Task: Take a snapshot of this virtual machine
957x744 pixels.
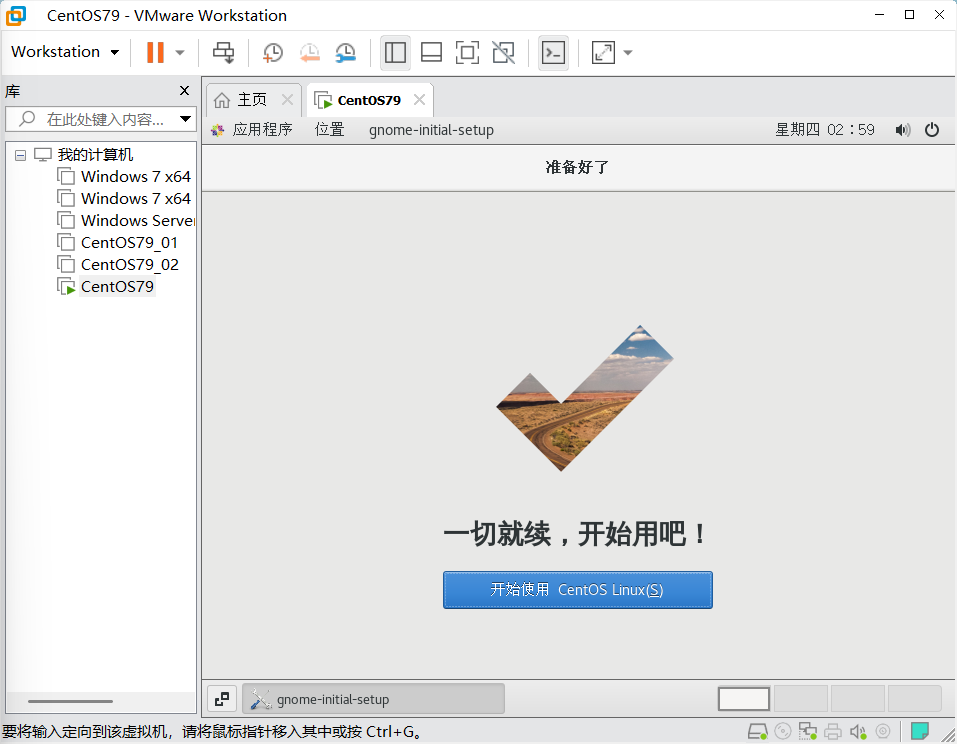Action: click(x=272, y=52)
